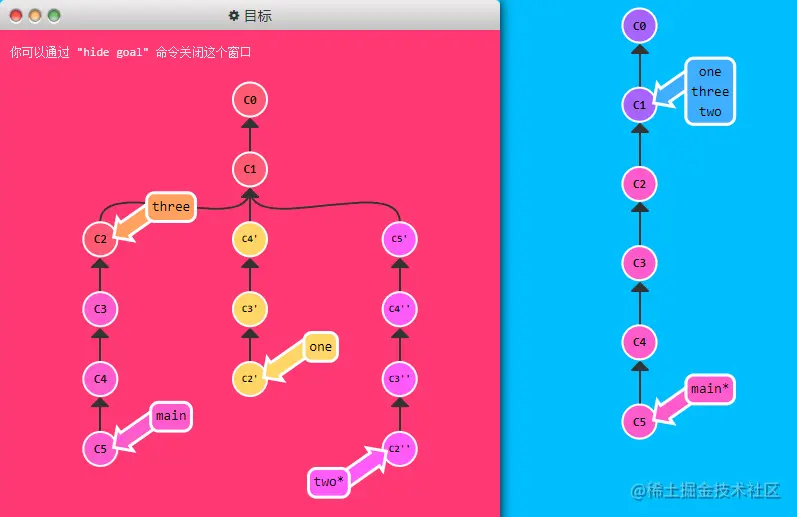
Task: Click the C0 commit on blue canvas
Action: coord(639,25)
